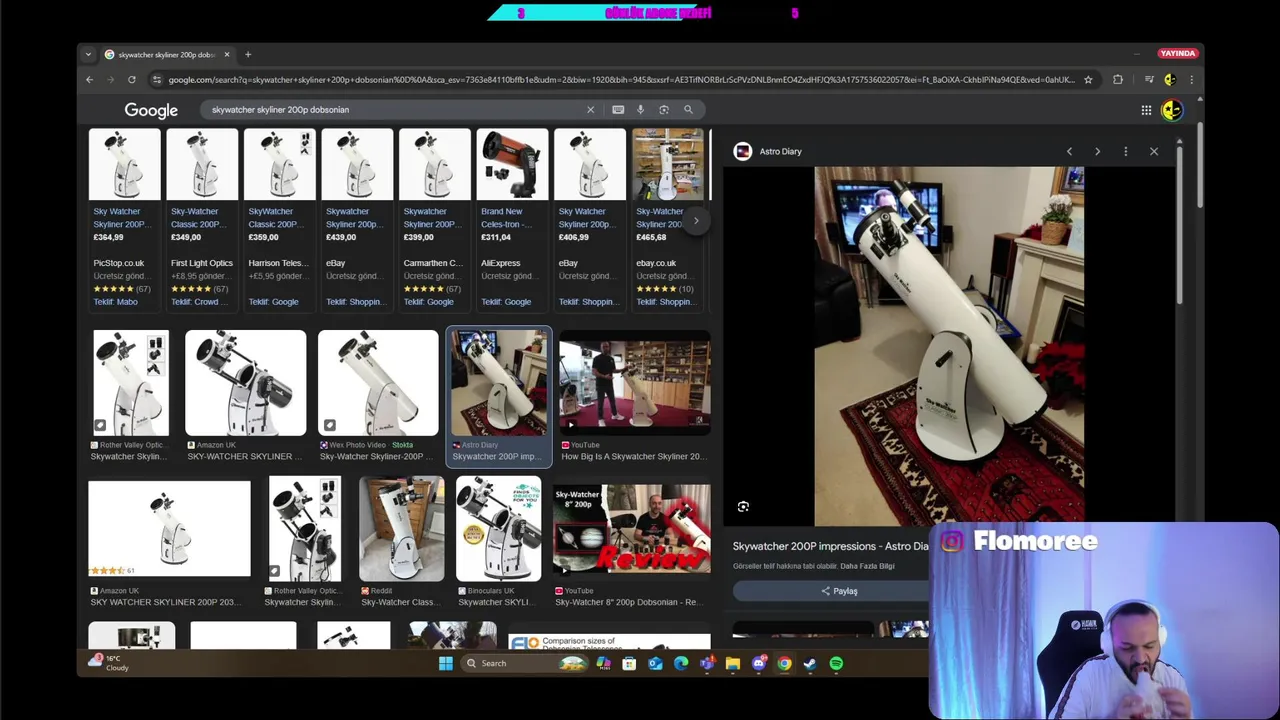
Task: Open Carmarthen £399,00 Skywatcher listing
Action: click(x=435, y=219)
